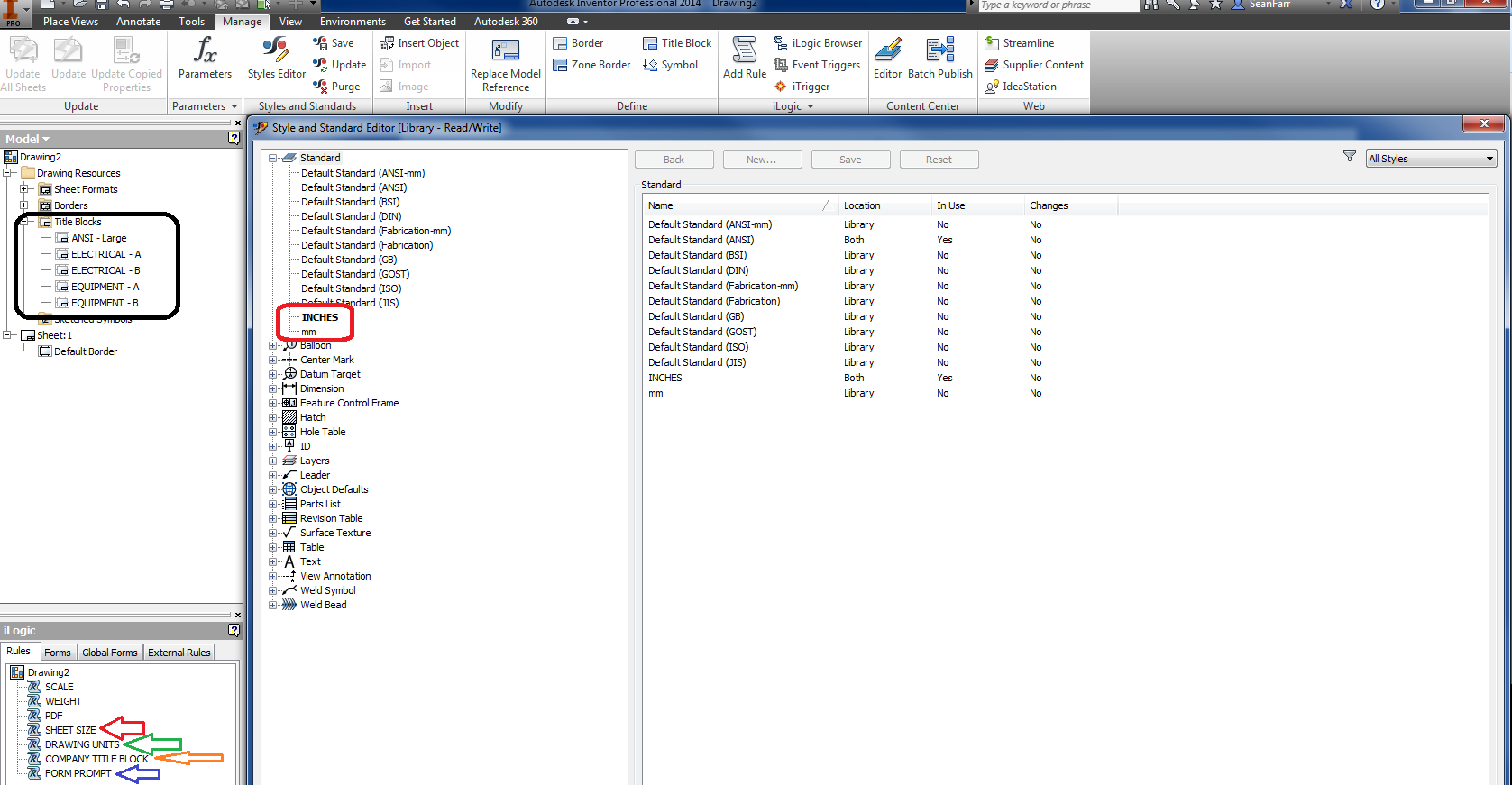
Task: Open the Model browser dropdown
Action: pos(28,139)
